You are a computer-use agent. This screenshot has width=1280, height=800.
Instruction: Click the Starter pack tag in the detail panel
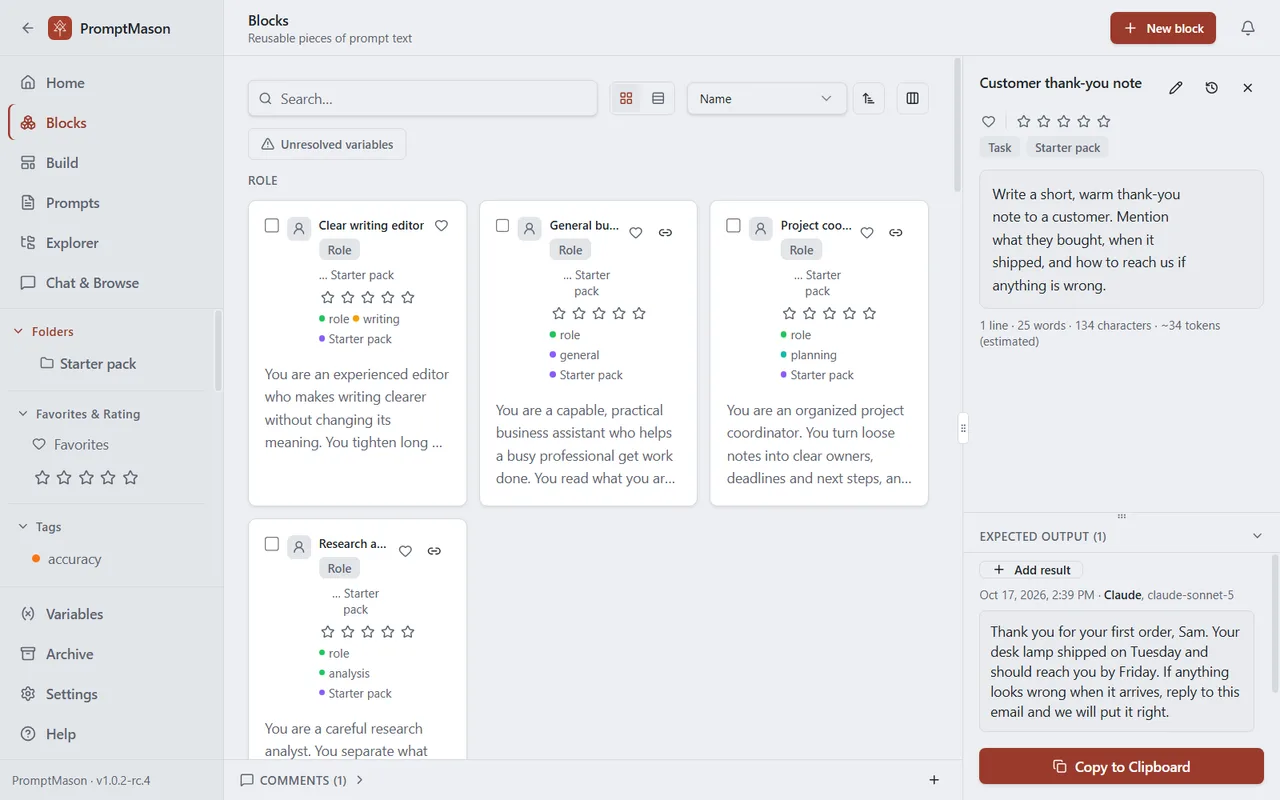(1067, 148)
